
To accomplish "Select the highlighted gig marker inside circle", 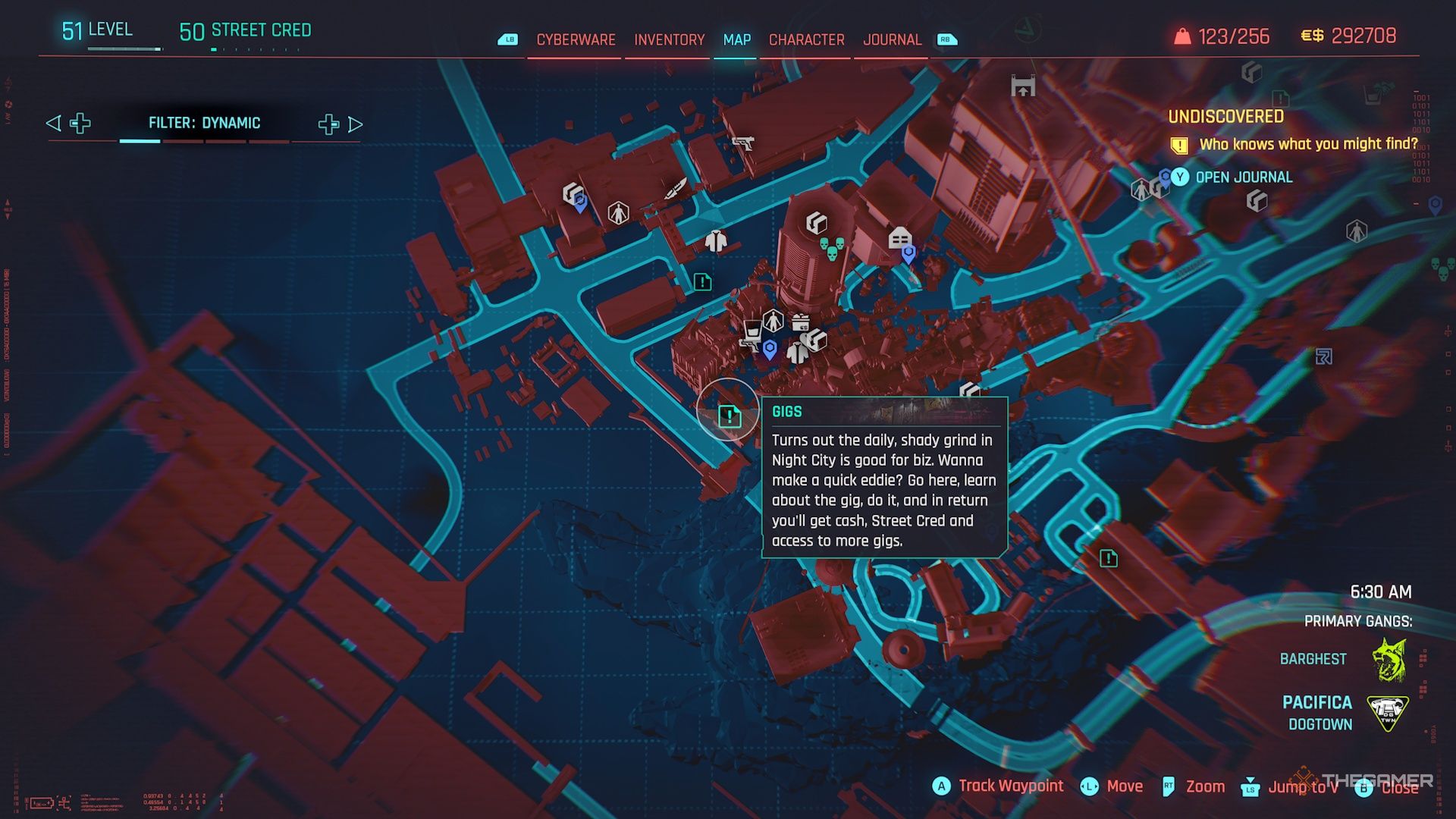I will coord(729,416).
